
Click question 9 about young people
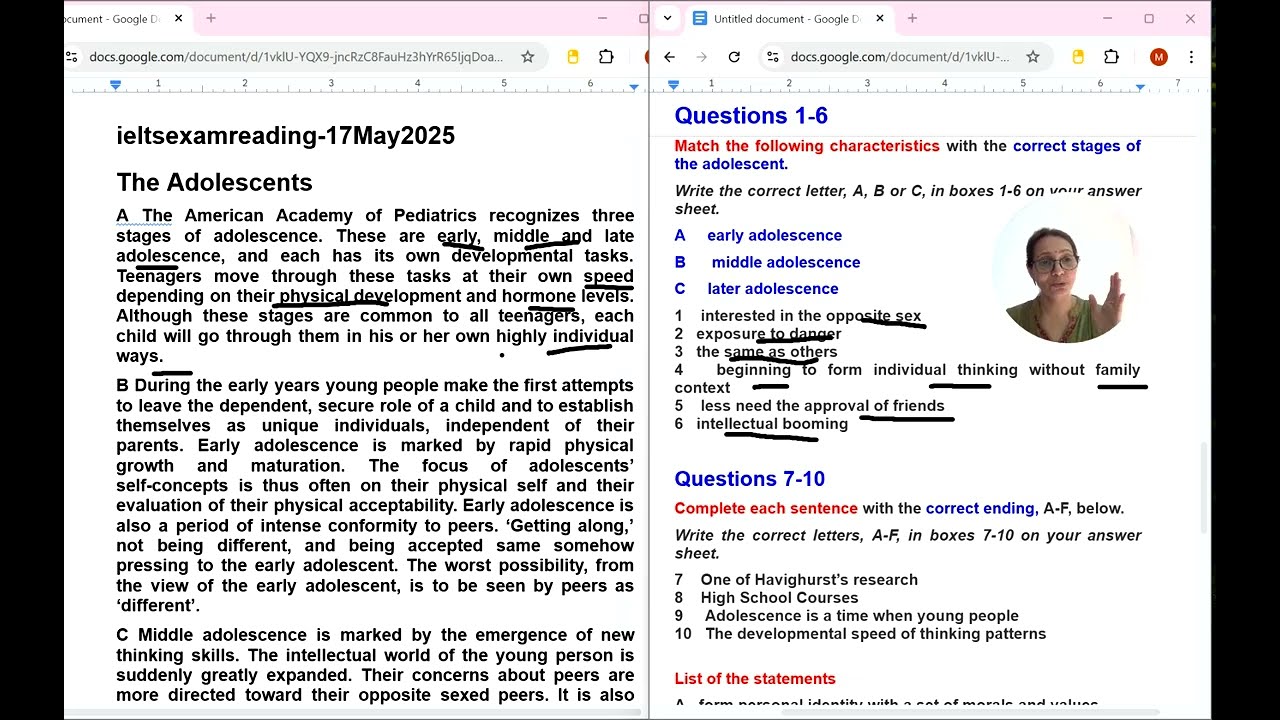click(x=846, y=616)
